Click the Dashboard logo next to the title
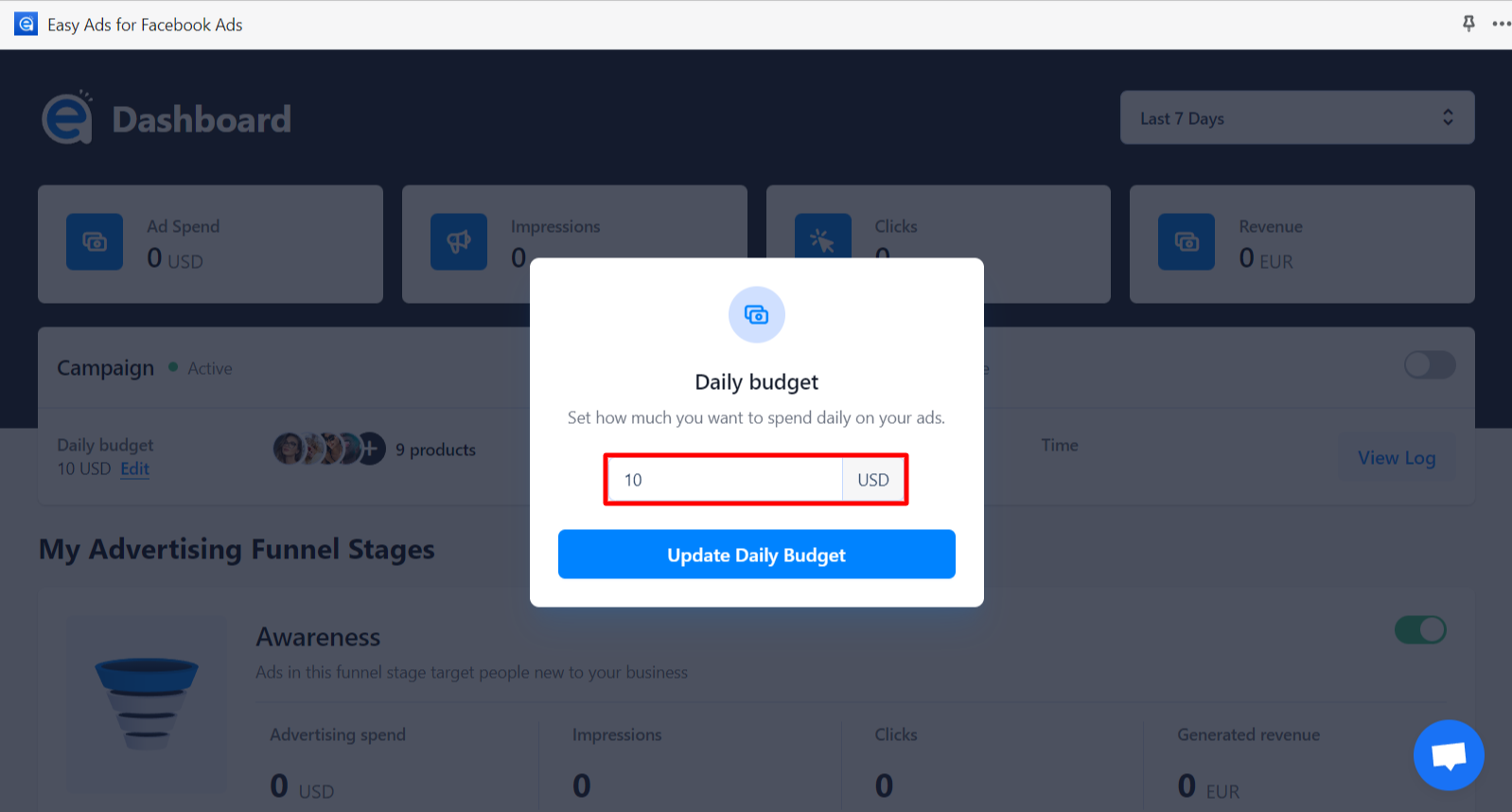This screenshot has width=1512, height=812. click(x=66, y=117)
